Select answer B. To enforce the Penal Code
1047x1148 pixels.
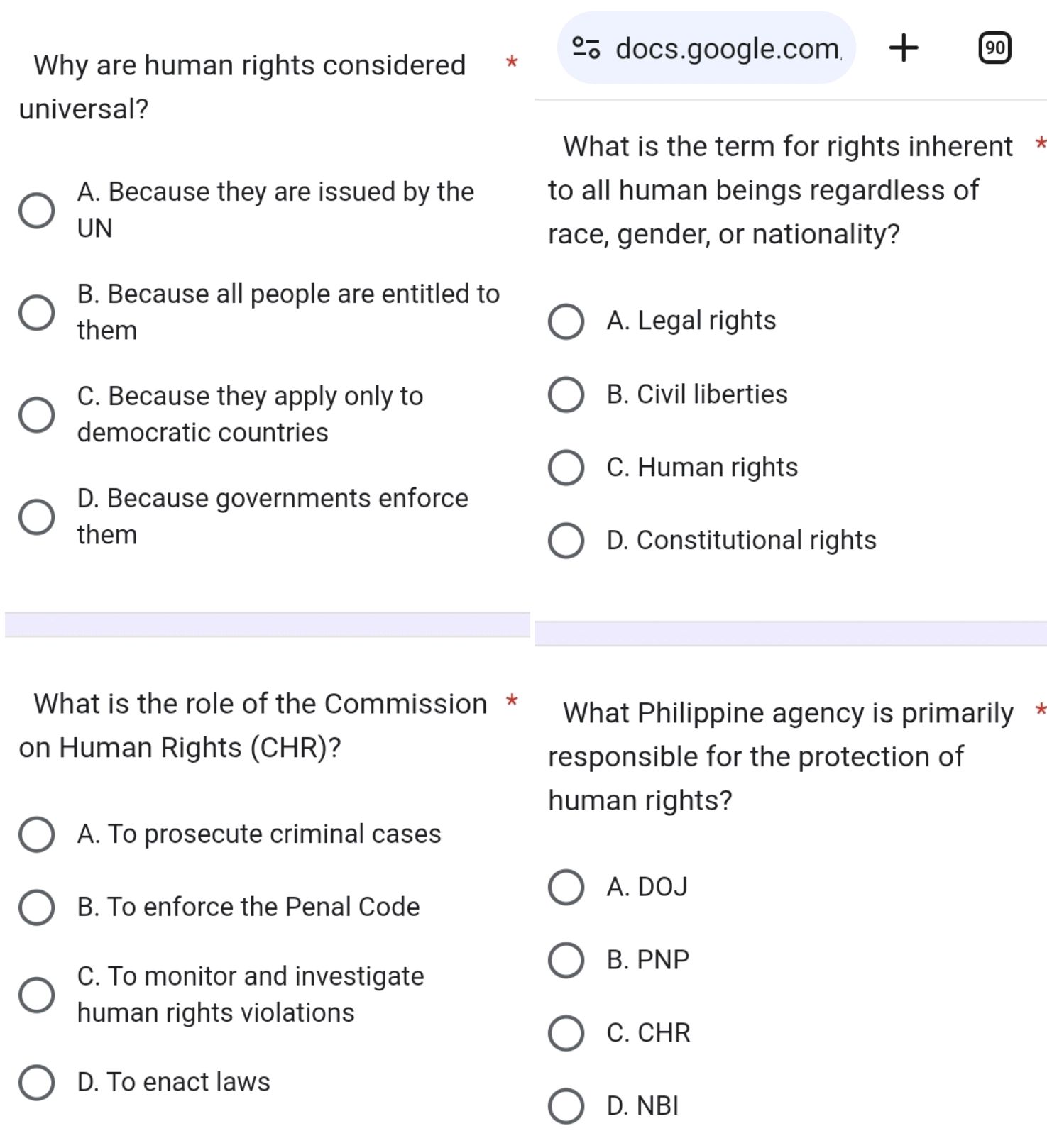click(x=36, y=907)
